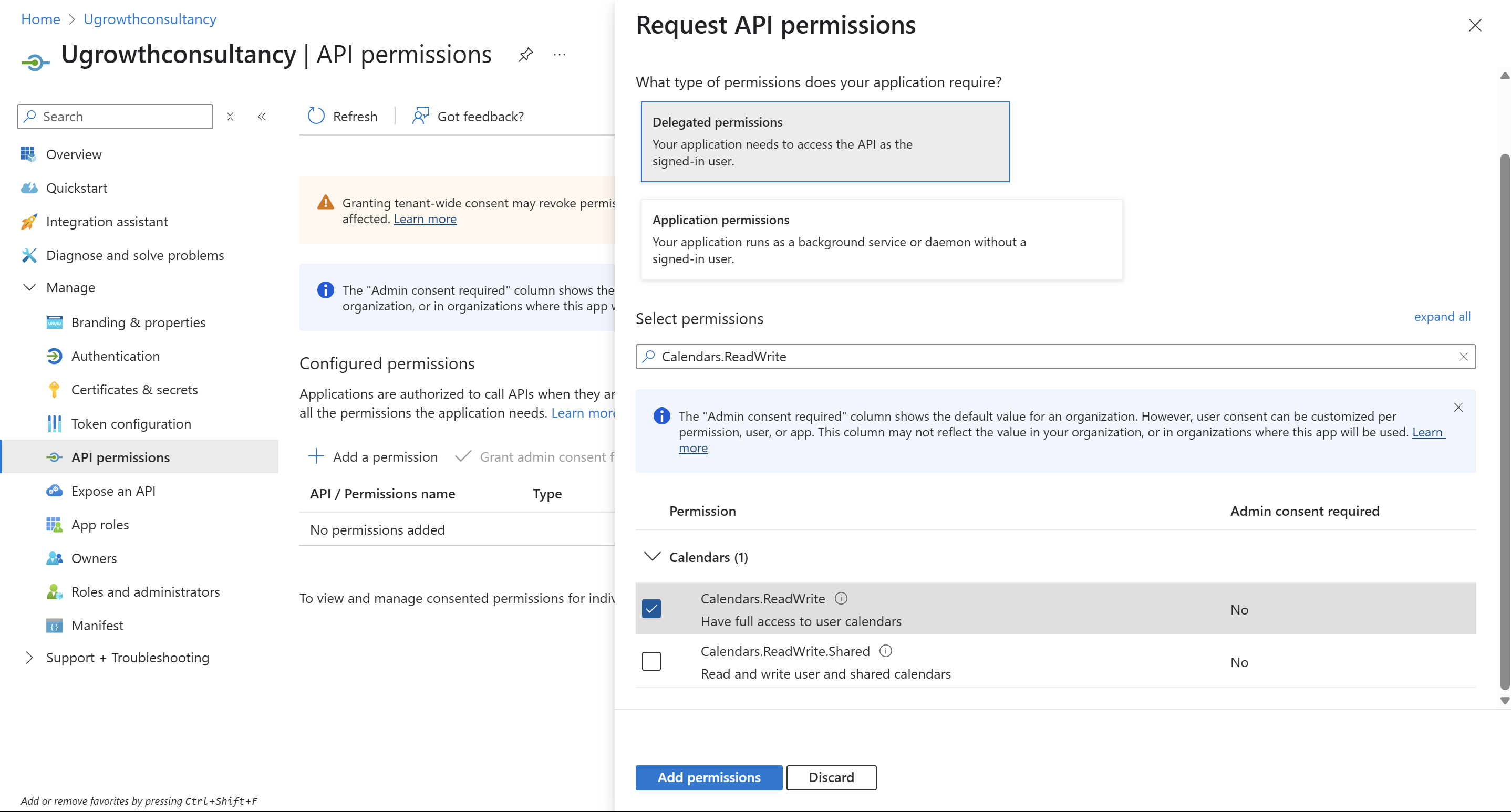Enable the Calendars.ReadWrite.Shared permission

(651, 661)
